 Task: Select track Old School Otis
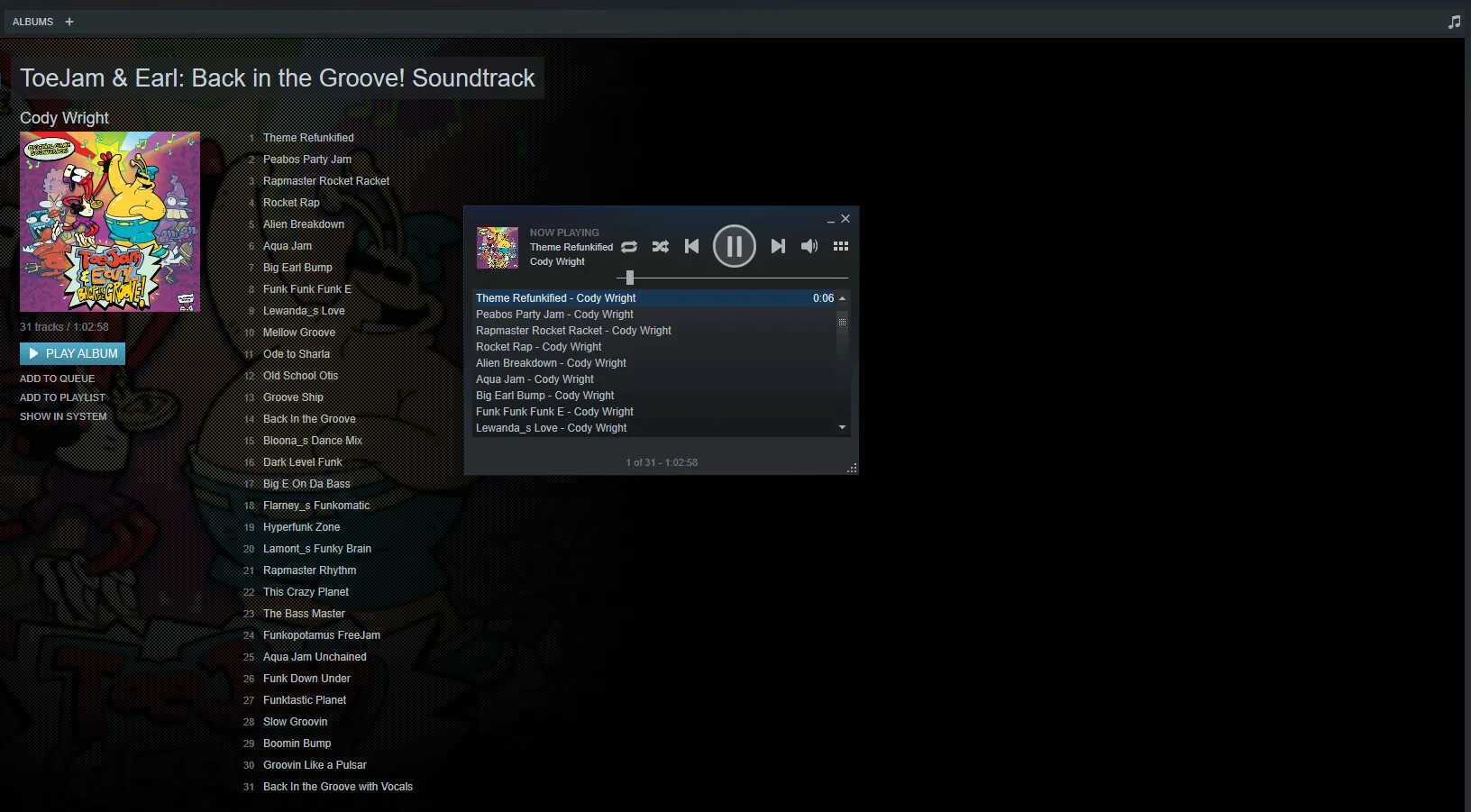301,376
